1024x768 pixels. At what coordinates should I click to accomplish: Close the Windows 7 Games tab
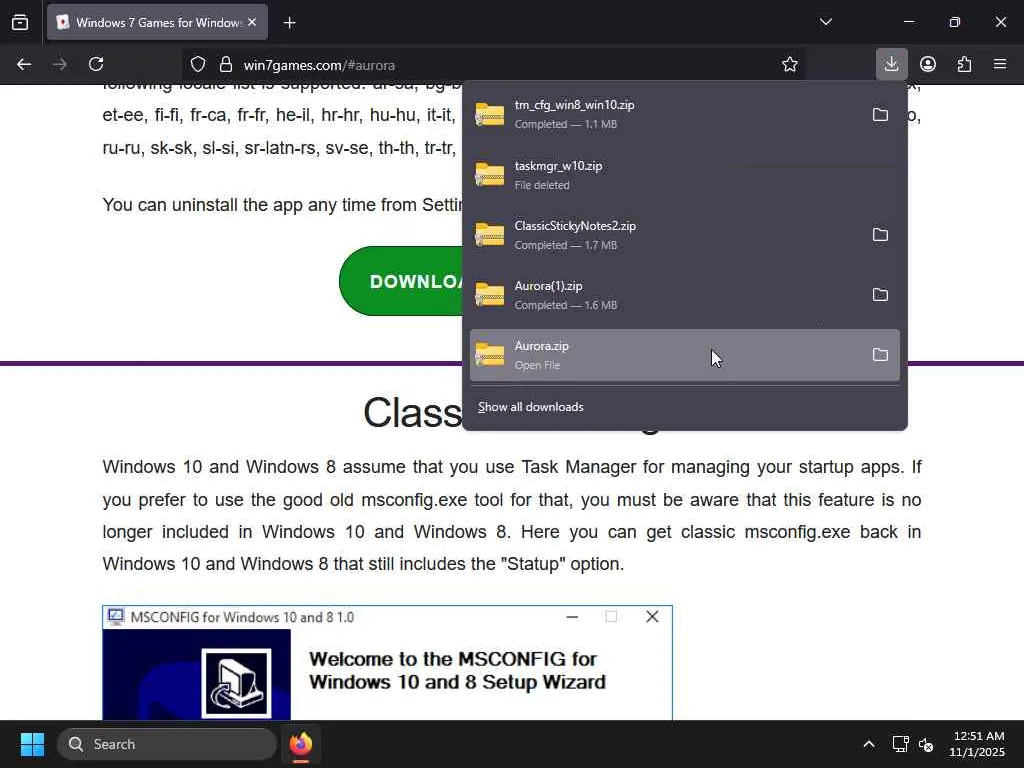click(252, 22)
